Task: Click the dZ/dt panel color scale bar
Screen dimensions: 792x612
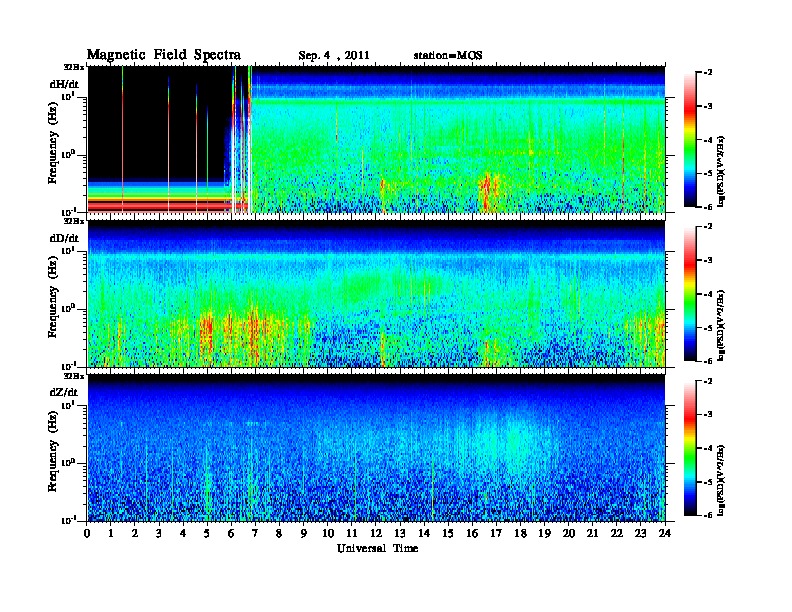Action: point(689,448)
